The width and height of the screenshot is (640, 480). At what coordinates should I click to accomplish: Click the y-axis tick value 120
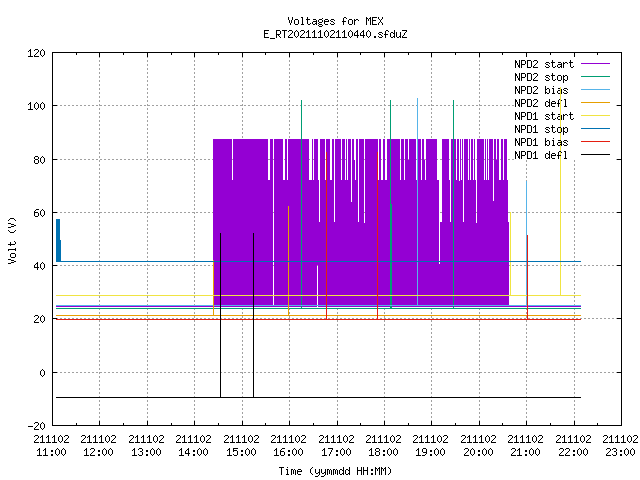click(36, 53)
